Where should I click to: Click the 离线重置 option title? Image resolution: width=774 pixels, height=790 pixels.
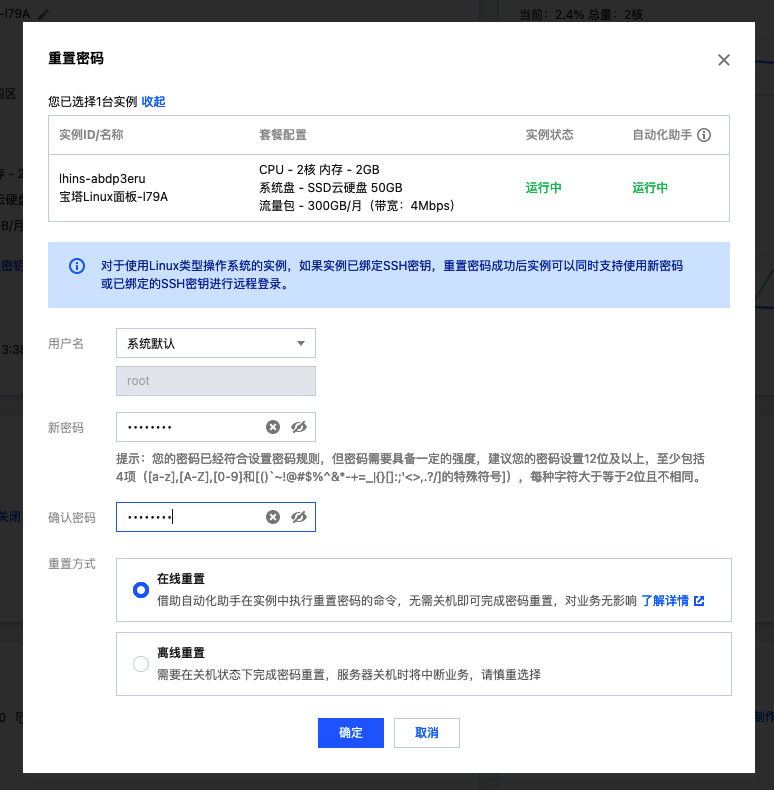(181, 653)
